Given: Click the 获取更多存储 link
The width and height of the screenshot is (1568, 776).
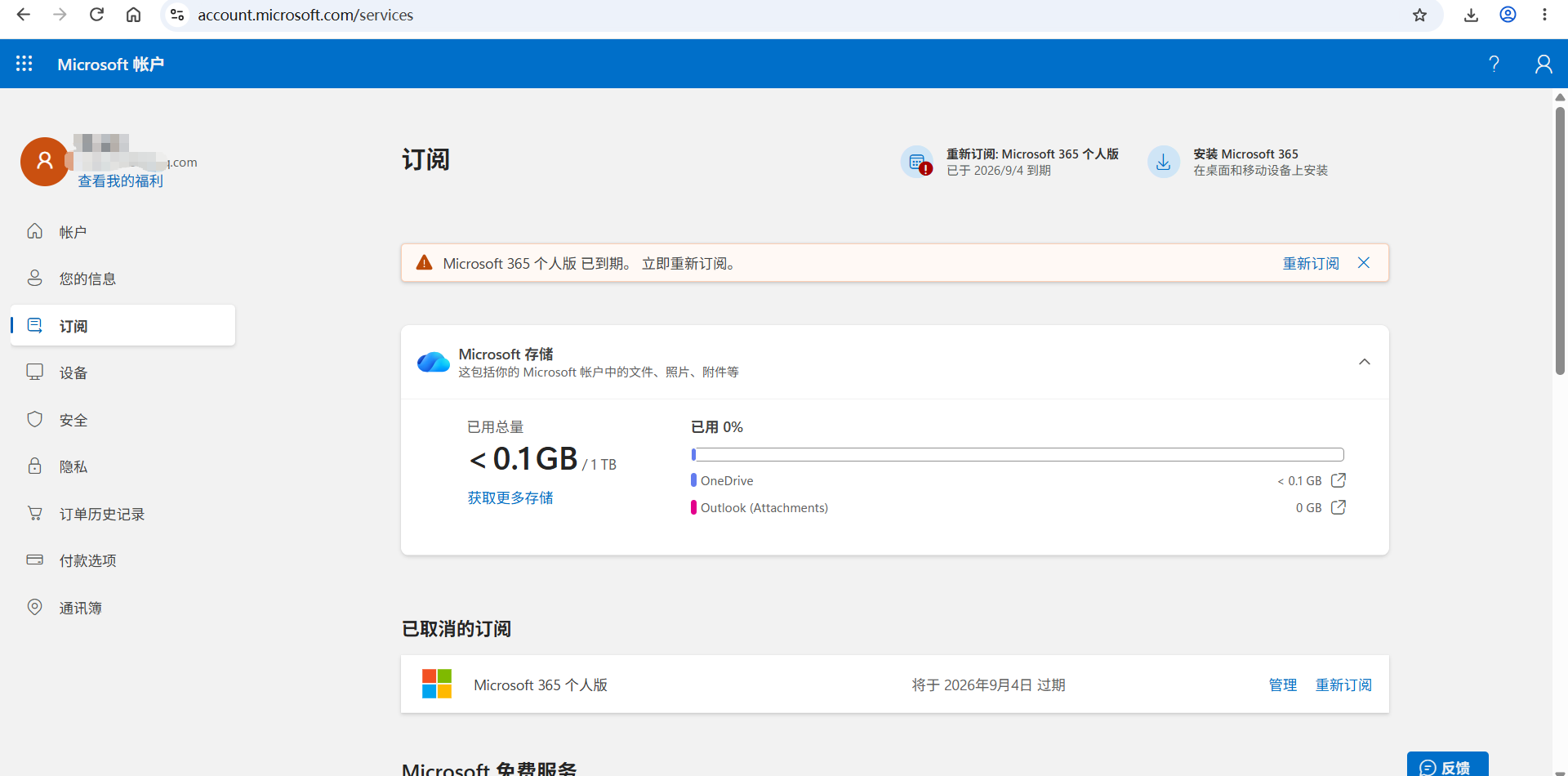Looking at the screenshot, I should pos(510,497).
